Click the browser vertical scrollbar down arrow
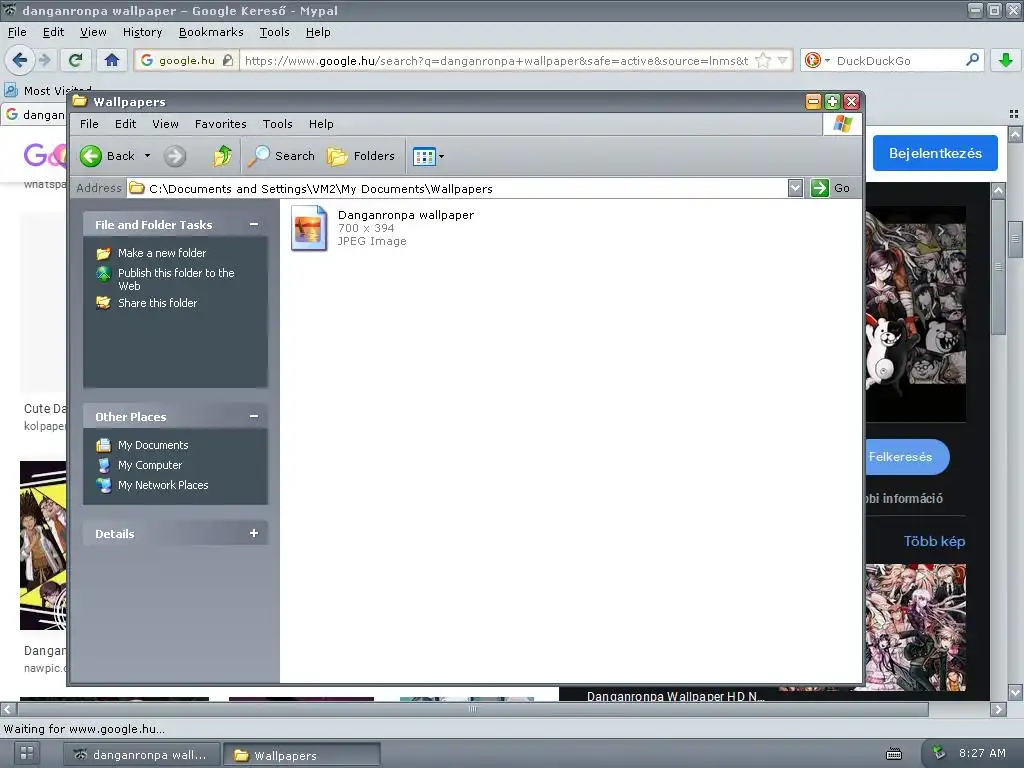The image size is (1024, 768). (x=1016, y=692)
